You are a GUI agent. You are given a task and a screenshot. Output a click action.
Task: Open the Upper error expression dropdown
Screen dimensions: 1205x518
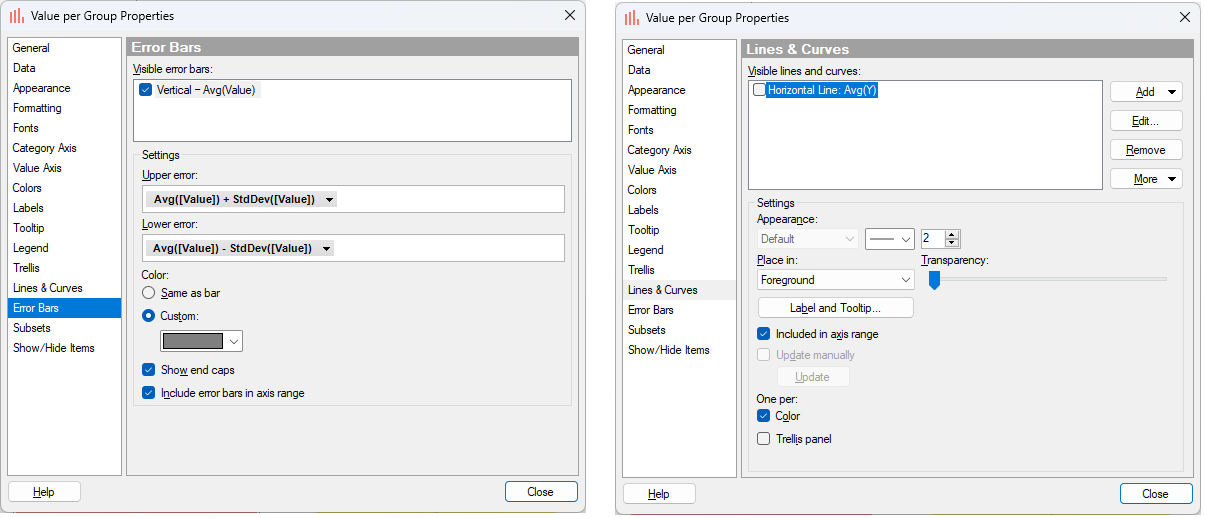pyautogui.click(x=329, y=200)
